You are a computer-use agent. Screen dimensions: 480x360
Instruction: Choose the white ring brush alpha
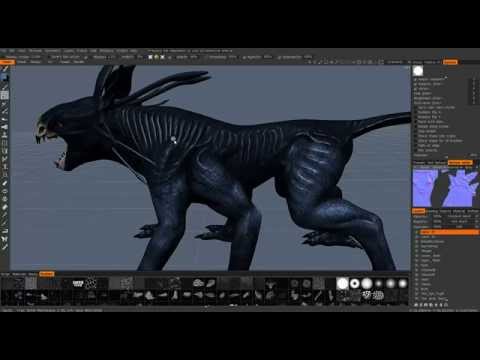(x=355, y=284)
